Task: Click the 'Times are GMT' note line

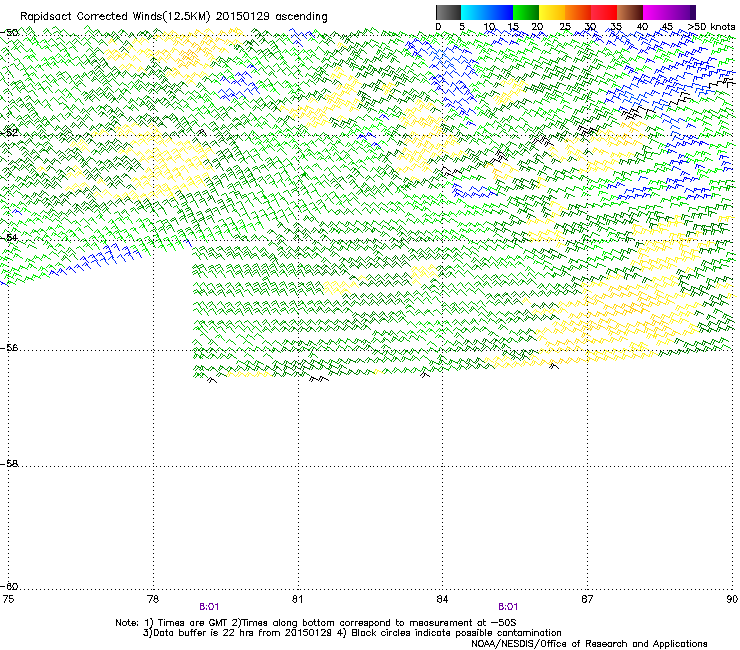Action: pos(316,623)
